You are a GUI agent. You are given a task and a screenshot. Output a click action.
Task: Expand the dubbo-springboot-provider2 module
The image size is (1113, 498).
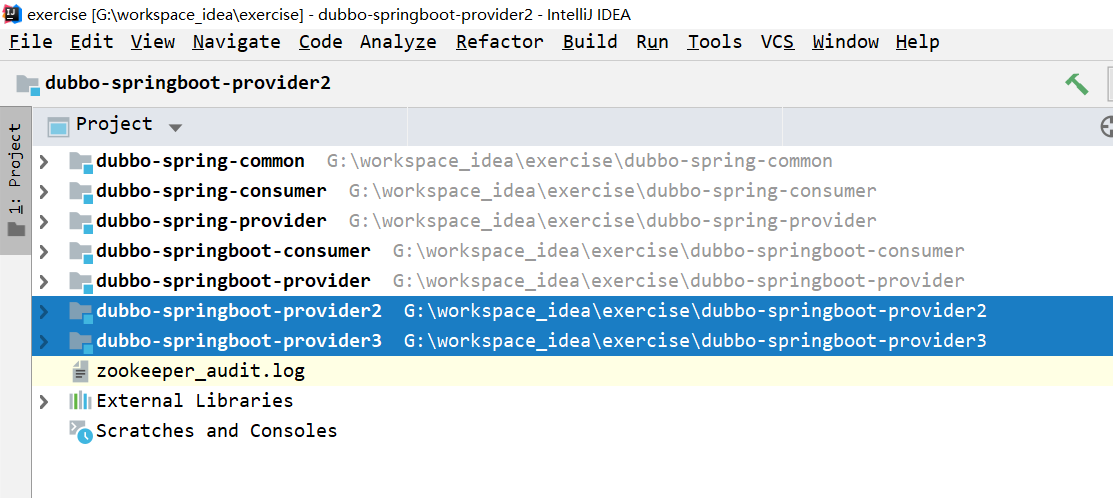44,311
